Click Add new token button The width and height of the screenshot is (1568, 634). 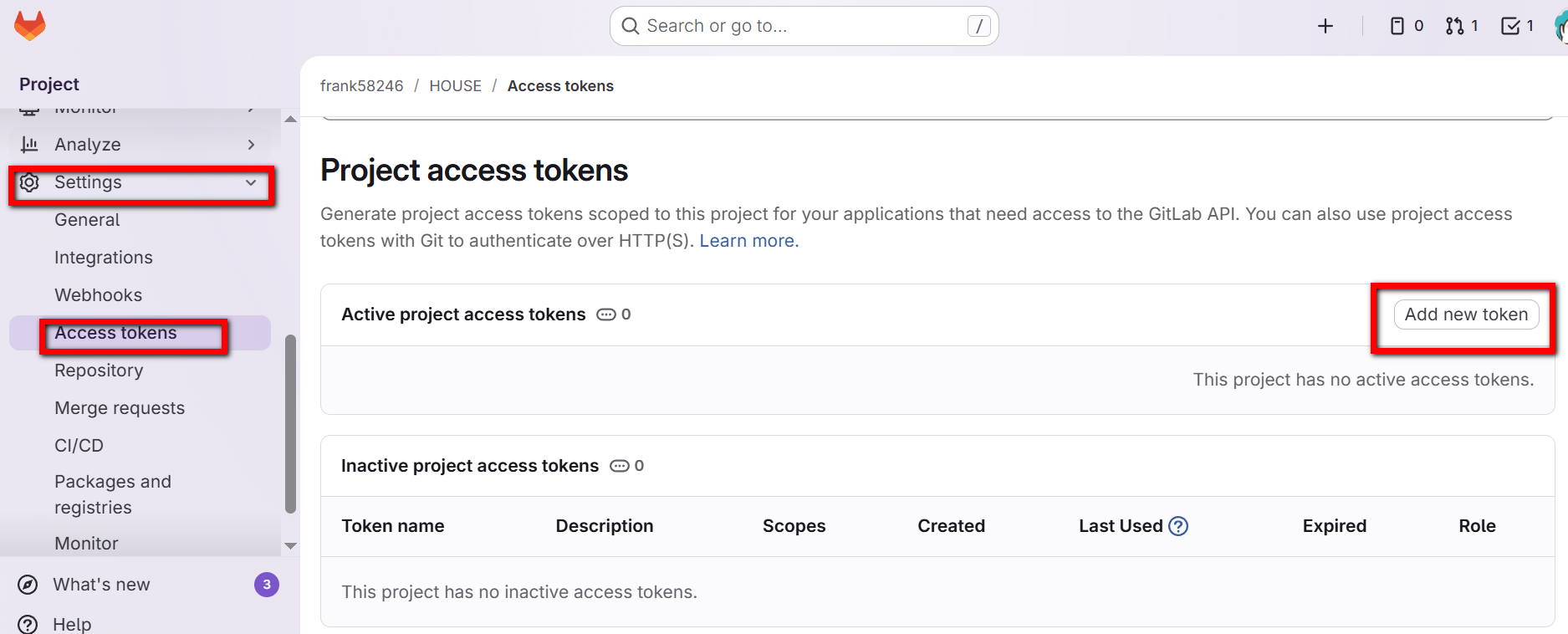1465,314
